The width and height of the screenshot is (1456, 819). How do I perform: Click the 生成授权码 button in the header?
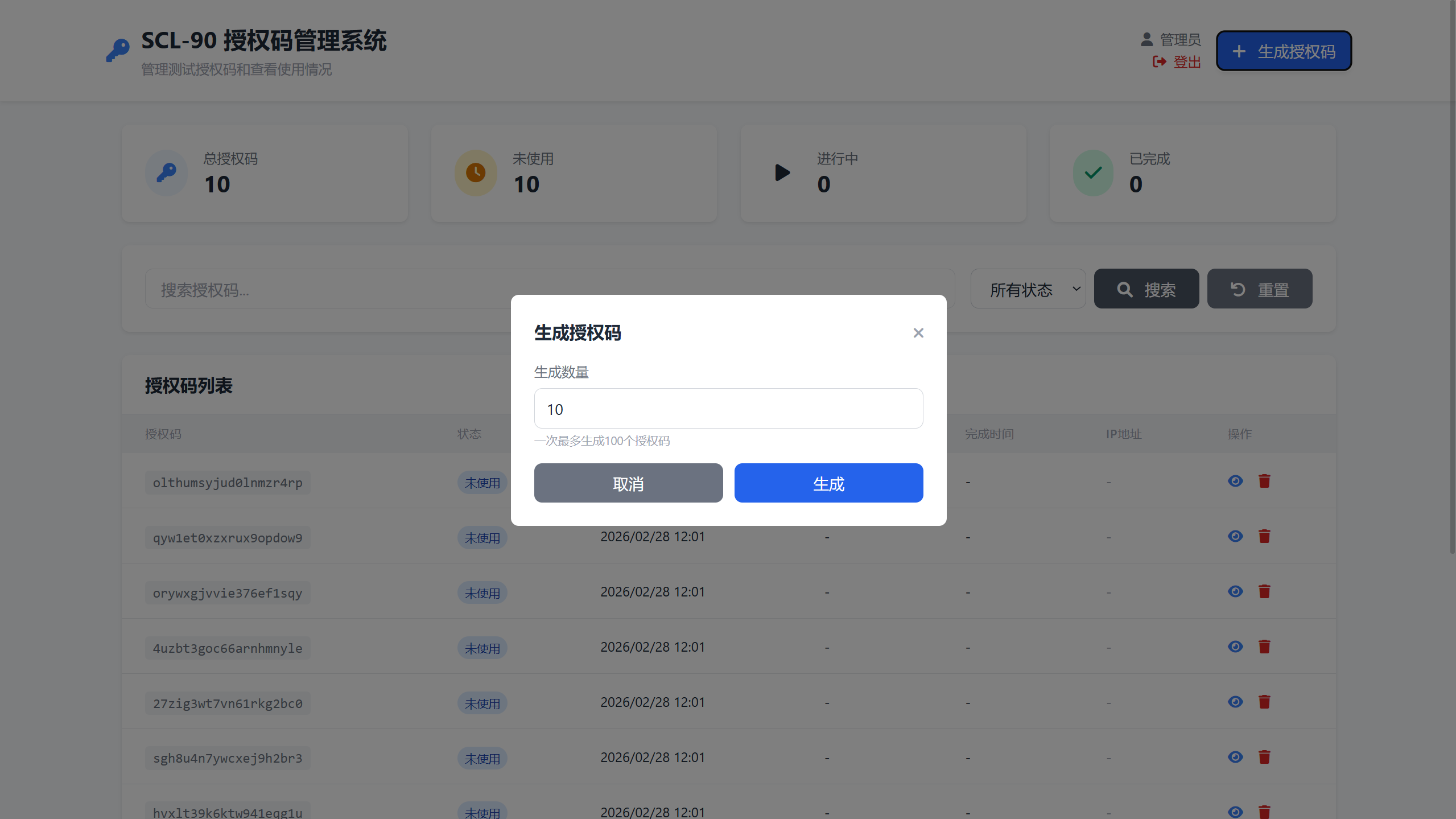[1283, 51]
